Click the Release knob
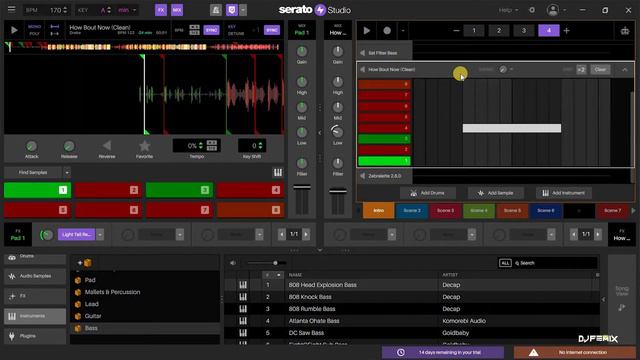640x360 pixels. click(69, 146)
